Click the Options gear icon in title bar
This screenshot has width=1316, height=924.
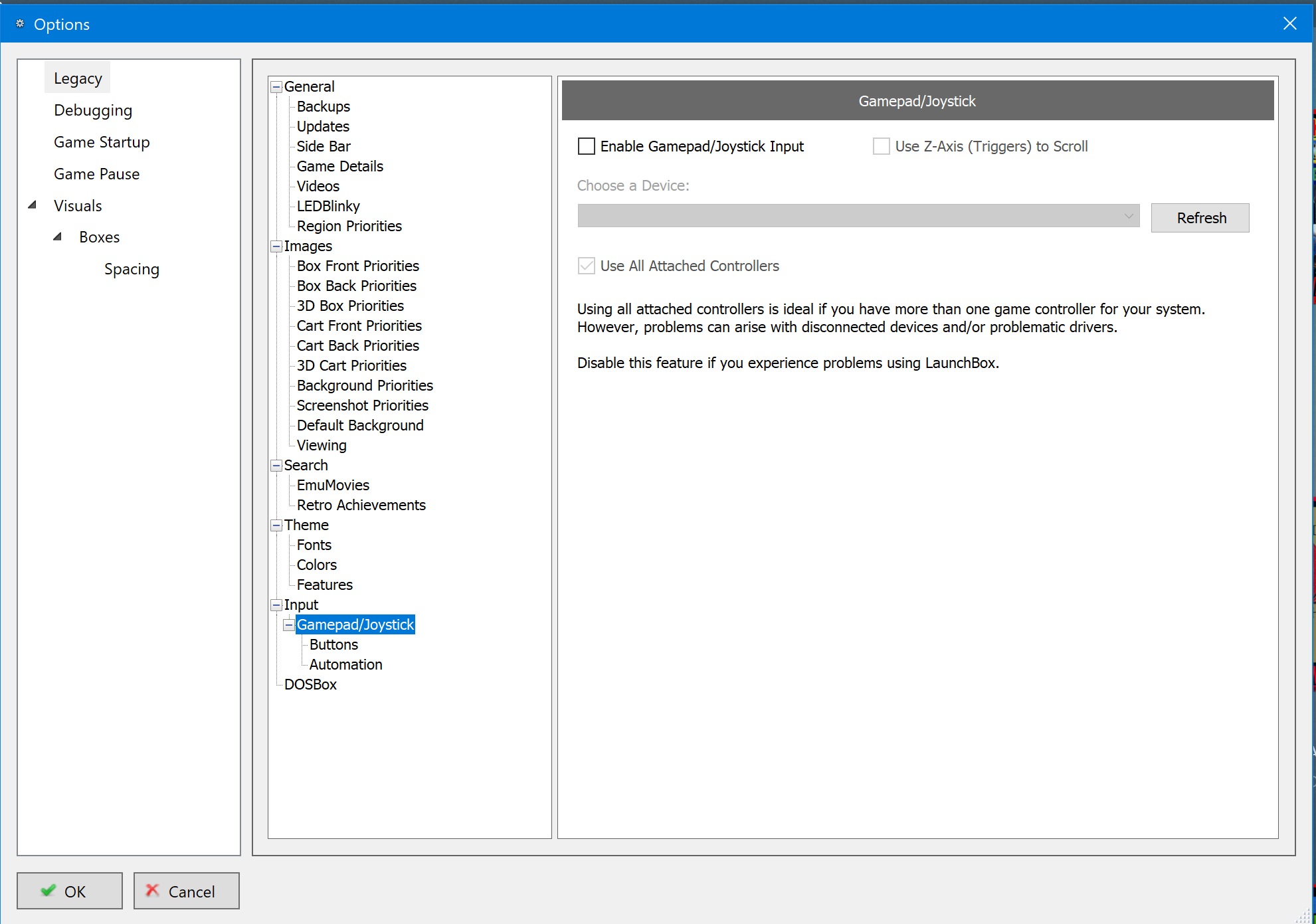(x=20, y=24)
